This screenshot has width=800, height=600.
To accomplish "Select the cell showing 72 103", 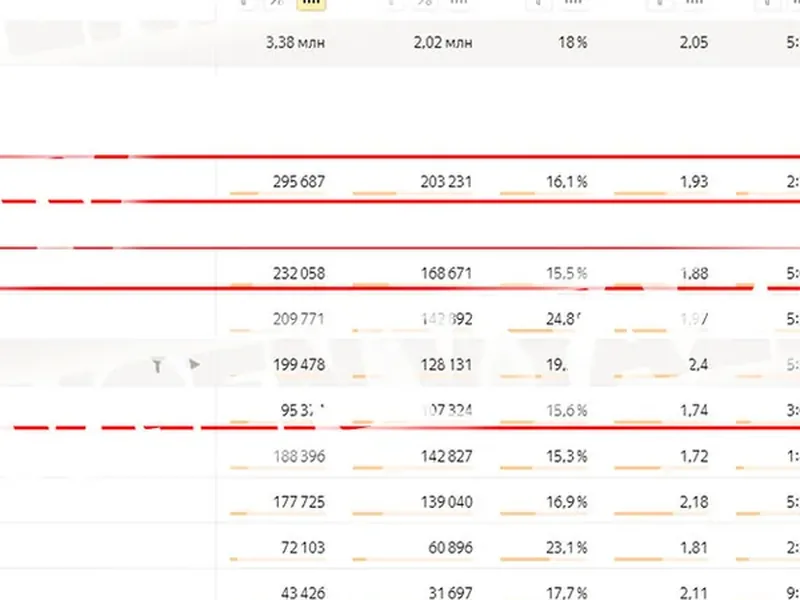I will (x=303, y=547).
